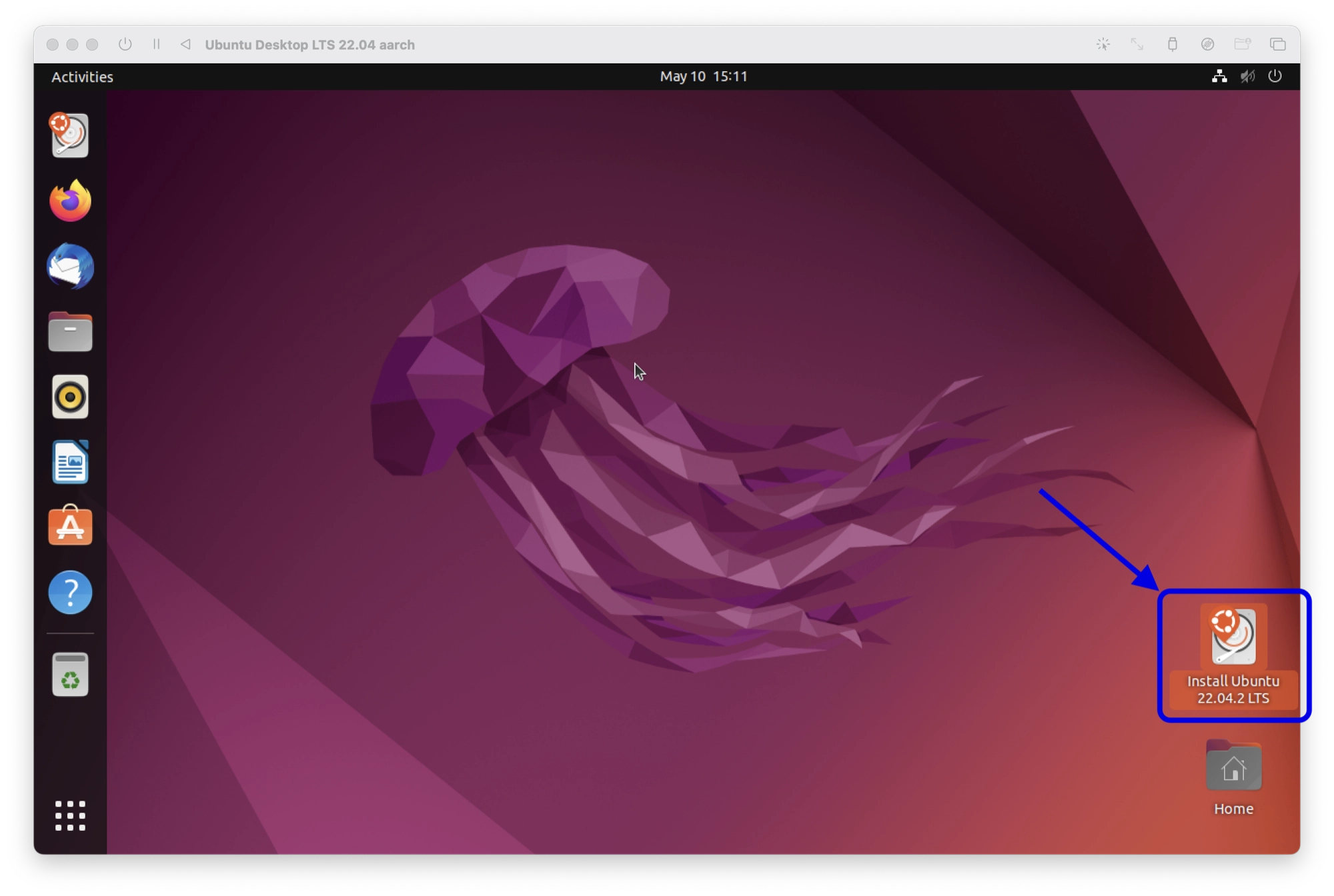Open the Install Ubuntu icon in the dock
Viewport: 1334px width, 896px height.
[x=70, y=135]
